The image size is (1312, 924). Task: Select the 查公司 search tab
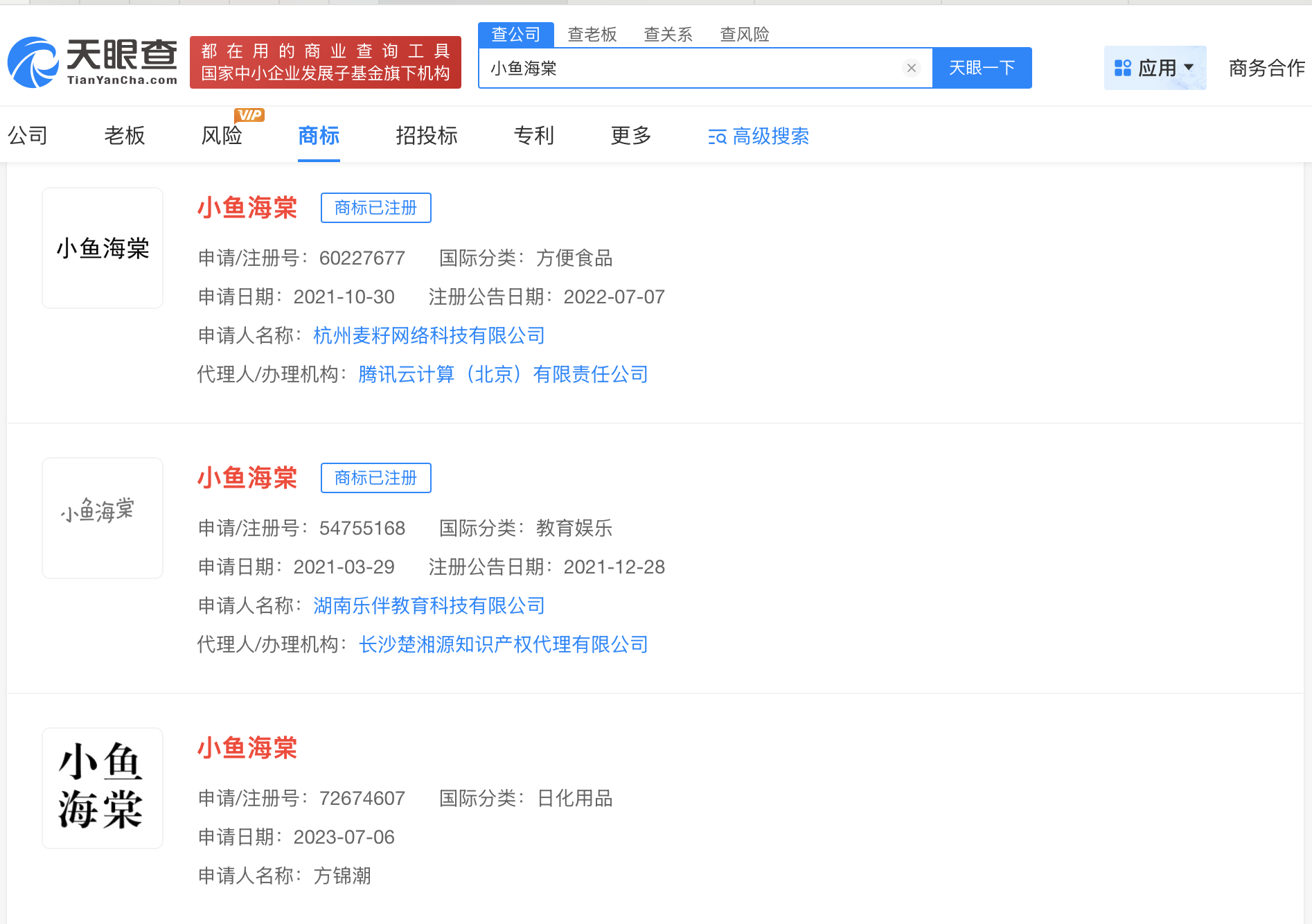[515, 35]
